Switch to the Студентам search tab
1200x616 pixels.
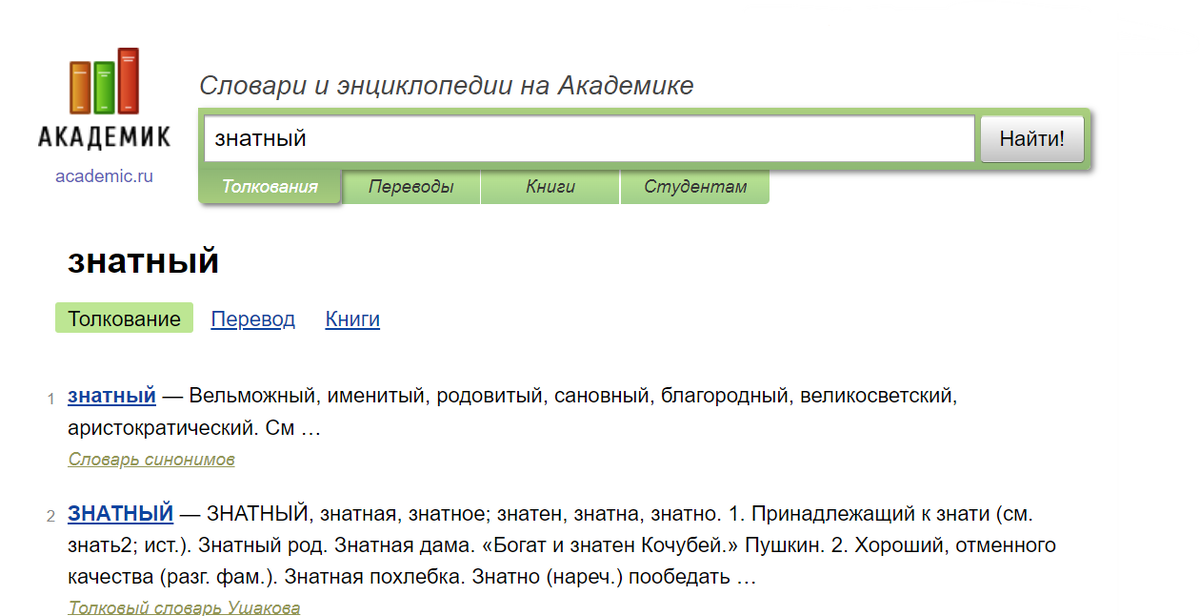(x=695, y=187)
